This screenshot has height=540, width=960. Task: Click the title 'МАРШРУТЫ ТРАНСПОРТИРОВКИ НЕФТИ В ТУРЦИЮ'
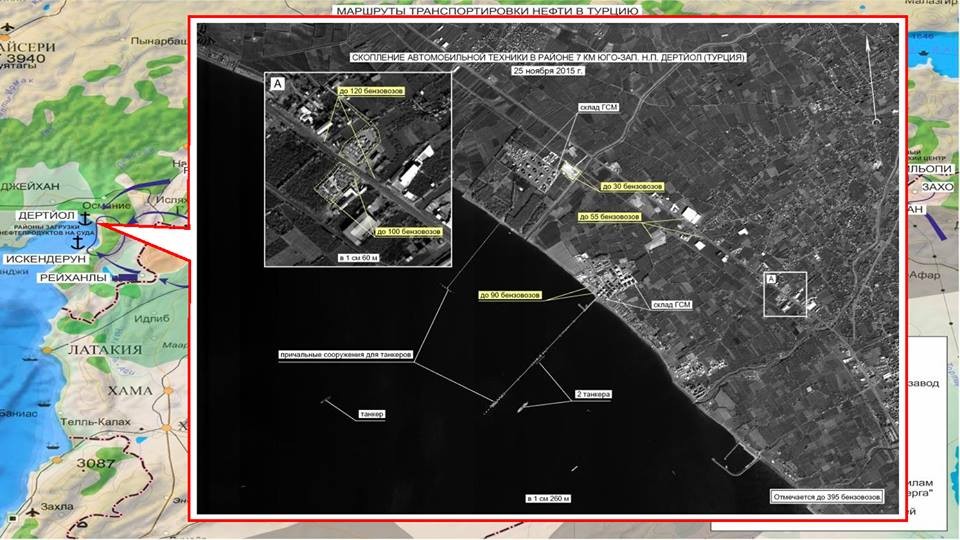click(470, 9)
